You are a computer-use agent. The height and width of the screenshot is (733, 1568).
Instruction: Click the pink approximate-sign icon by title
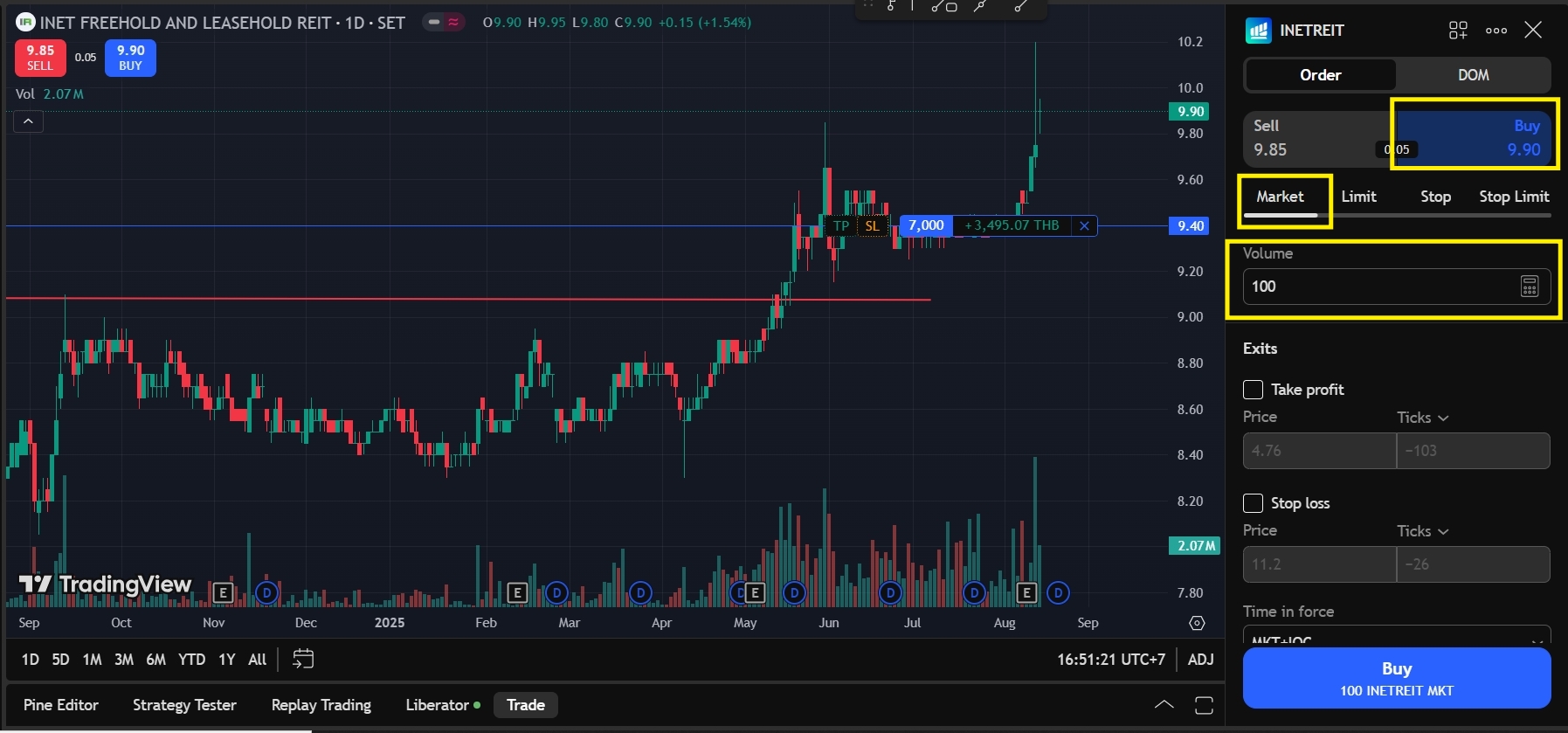(x=453, y=22)
